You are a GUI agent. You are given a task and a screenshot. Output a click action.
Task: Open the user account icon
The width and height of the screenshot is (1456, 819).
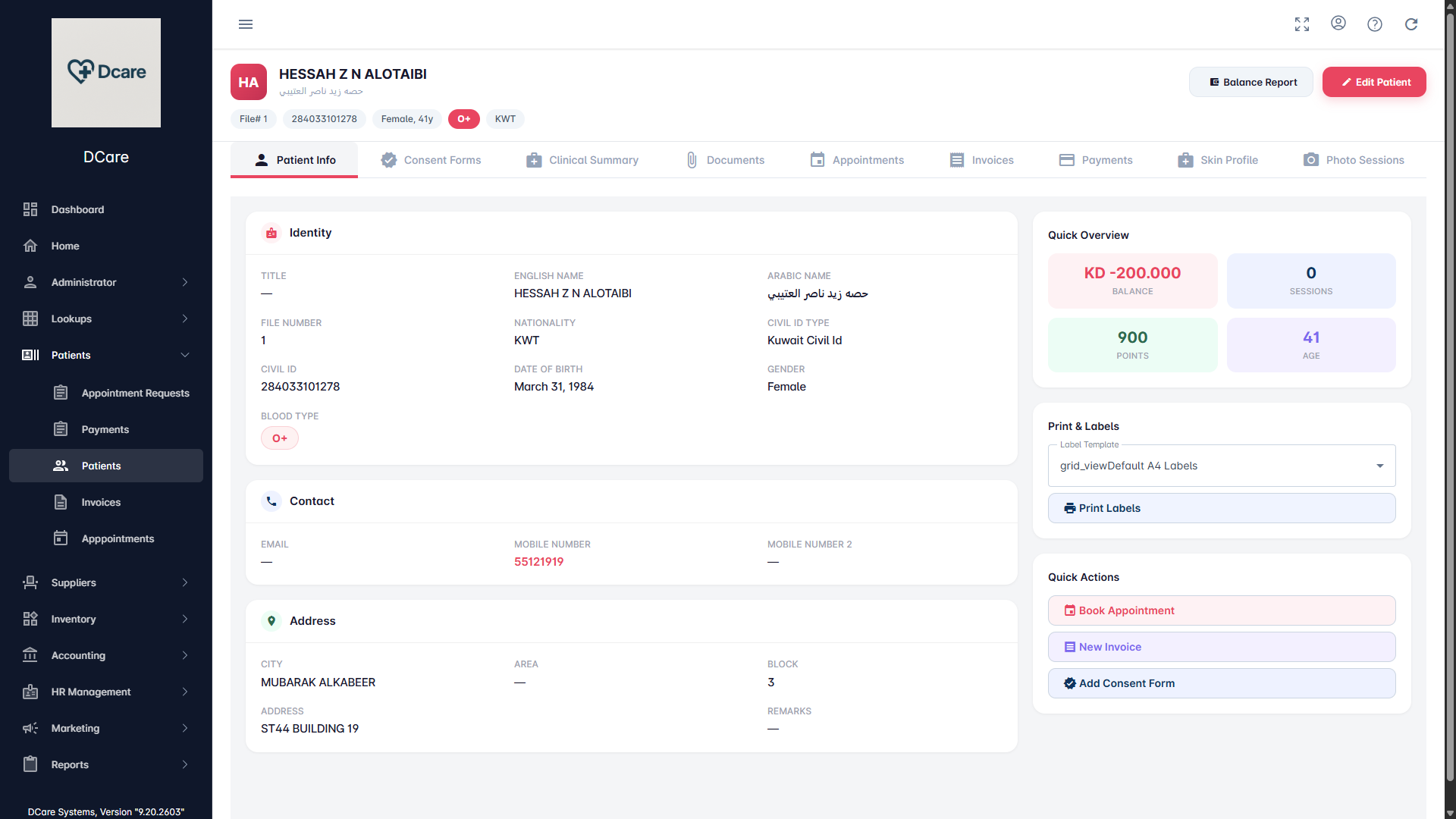(1338, 24)
